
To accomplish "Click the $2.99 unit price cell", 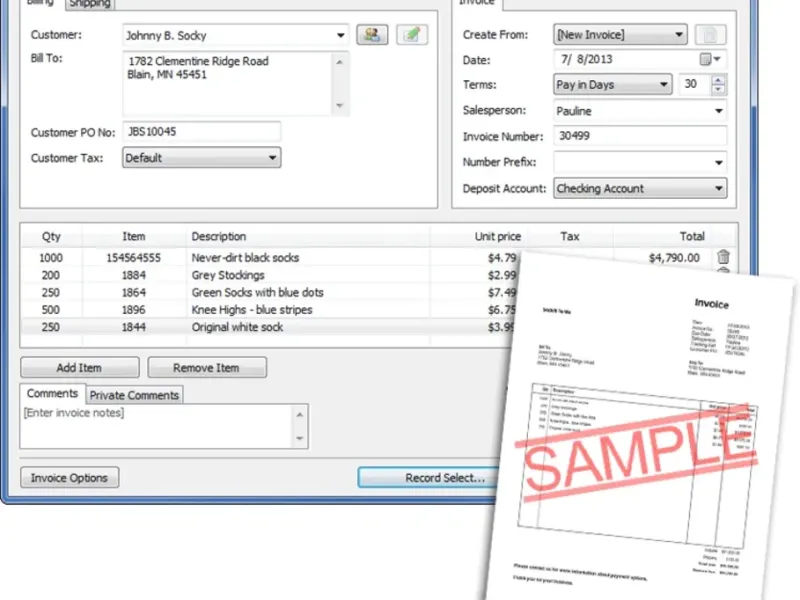I will [502, 275].
